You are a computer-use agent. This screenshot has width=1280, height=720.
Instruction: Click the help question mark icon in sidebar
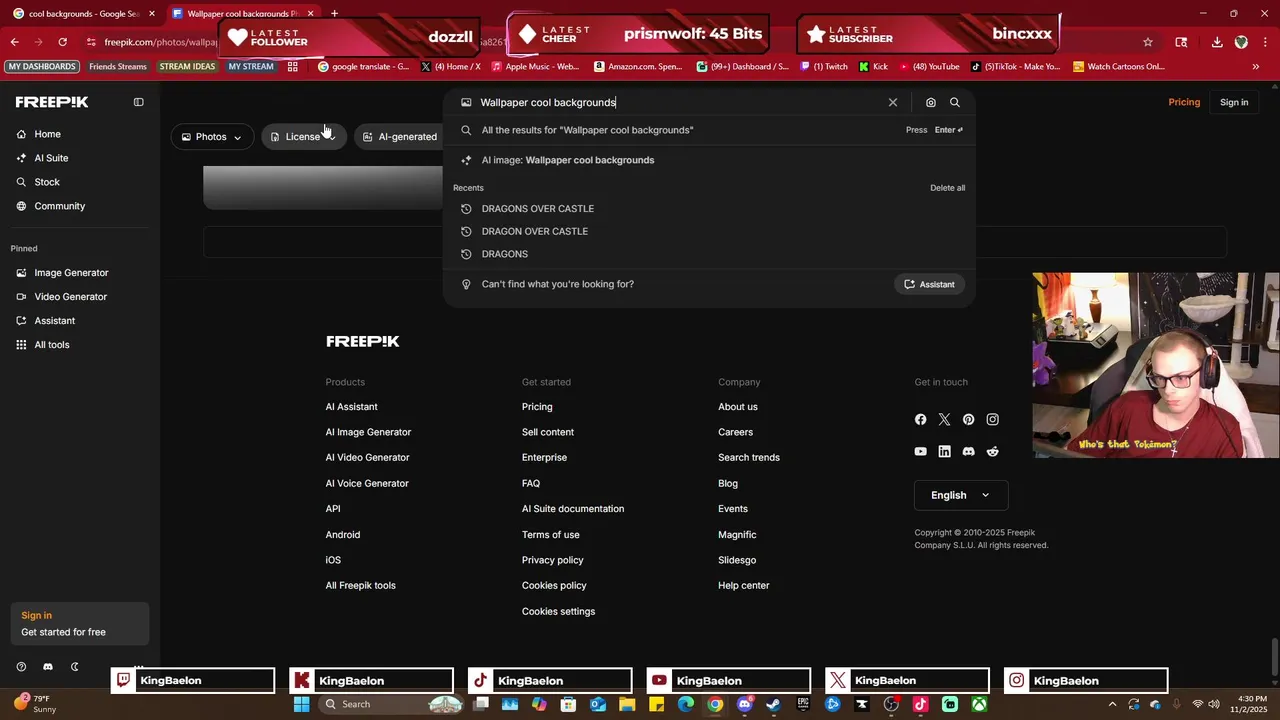(x=21, y=666)
